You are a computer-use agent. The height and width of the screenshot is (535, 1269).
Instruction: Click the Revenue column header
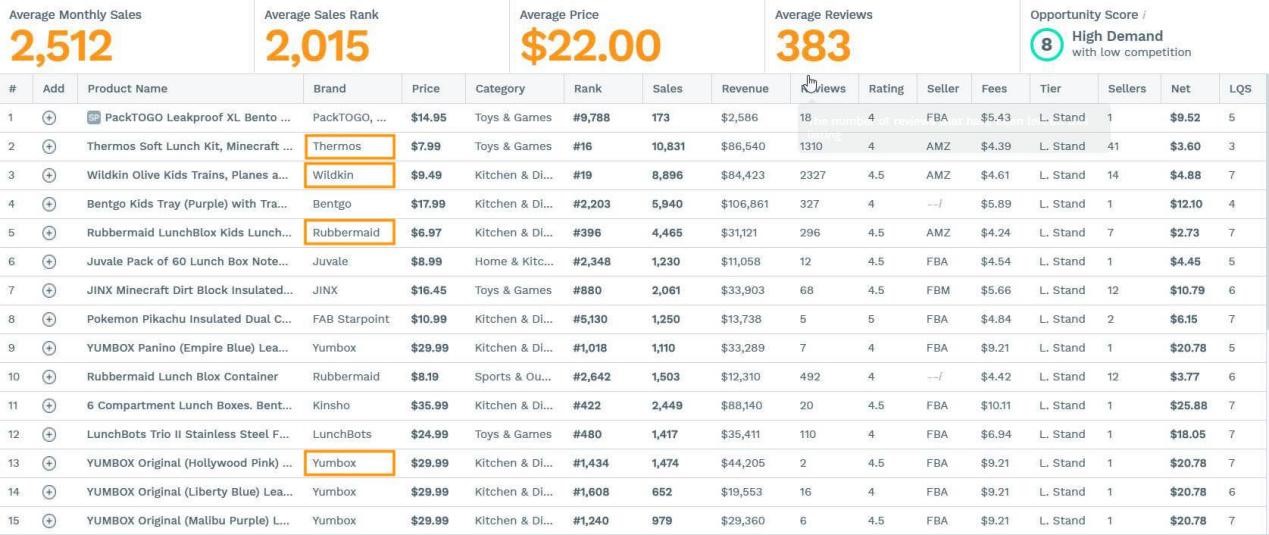click(745, 89)
